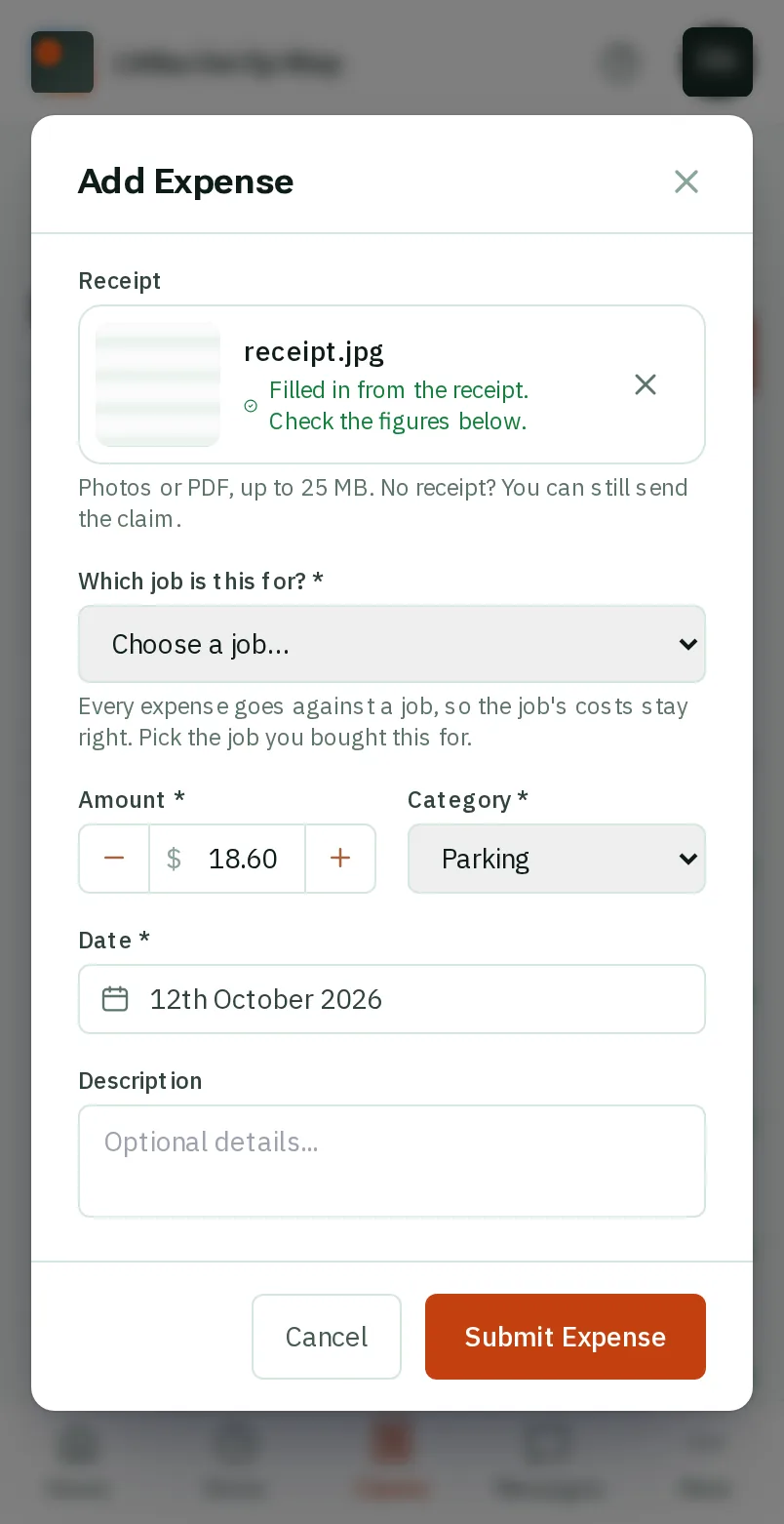Screen dimensions: 784x1524
Task: Increase the amount with the plus button
Action: pos(340,859)
